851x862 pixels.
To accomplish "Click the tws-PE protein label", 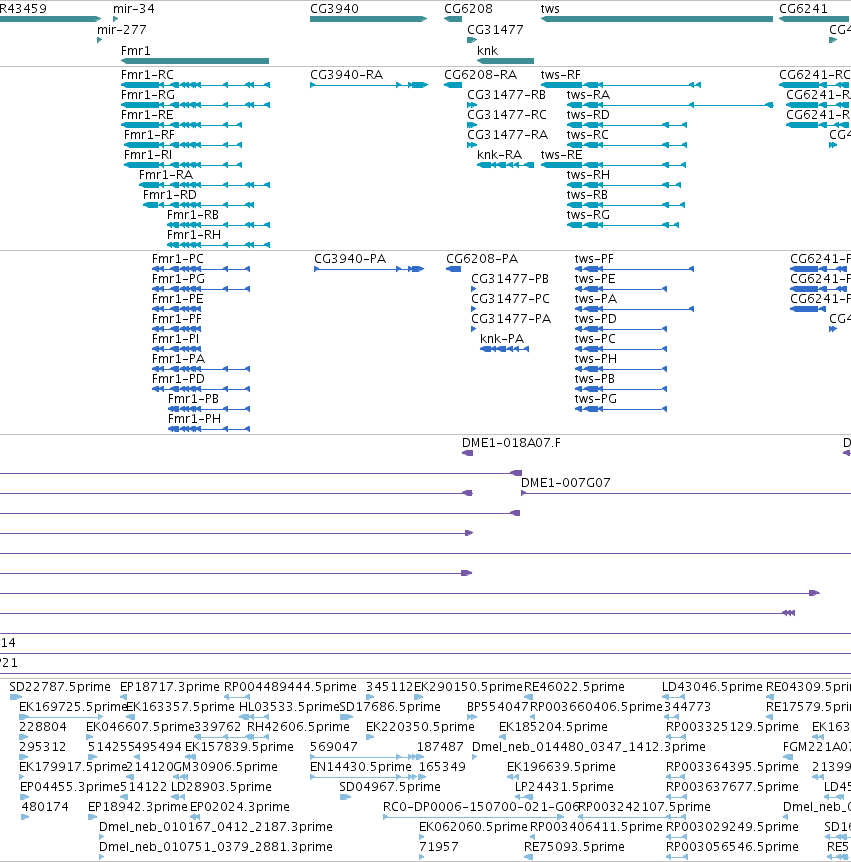I will pos(595,279).
